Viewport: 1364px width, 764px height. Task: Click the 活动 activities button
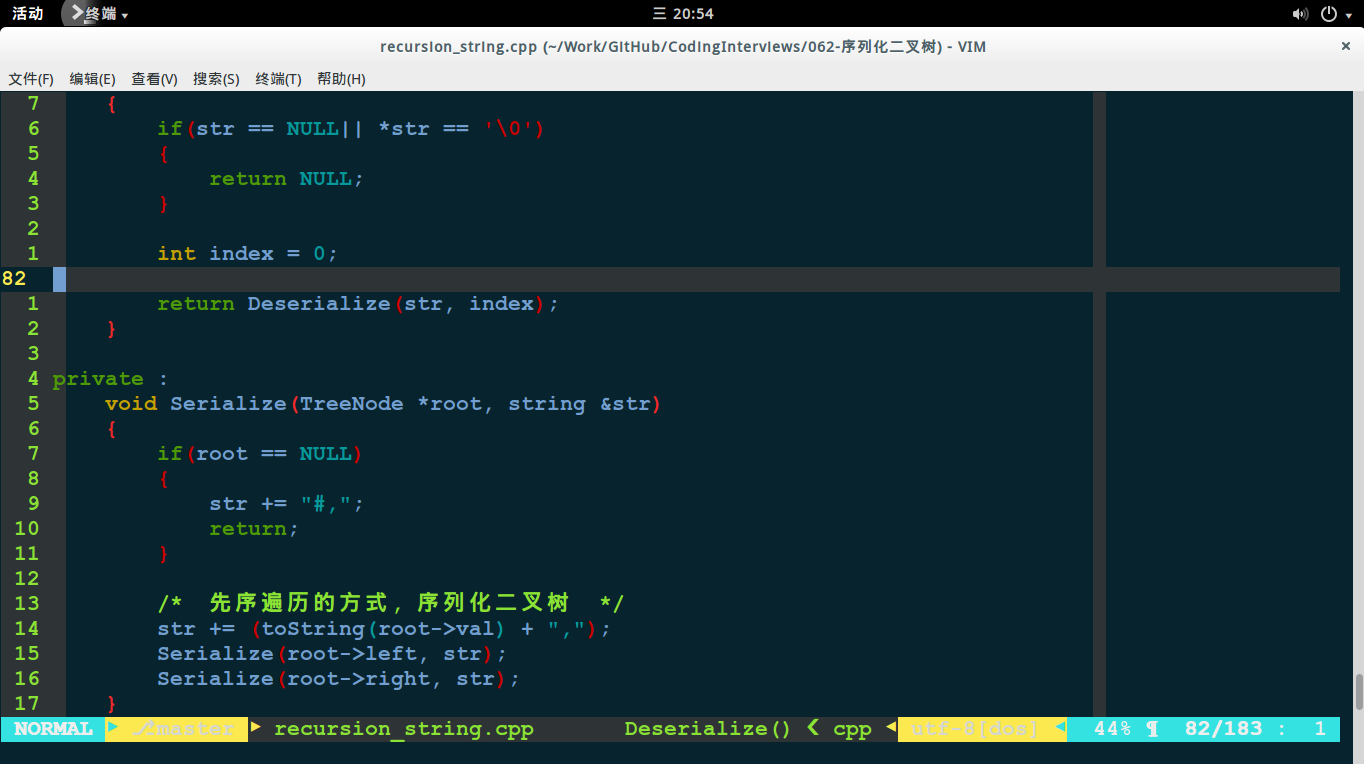[27, 14]
